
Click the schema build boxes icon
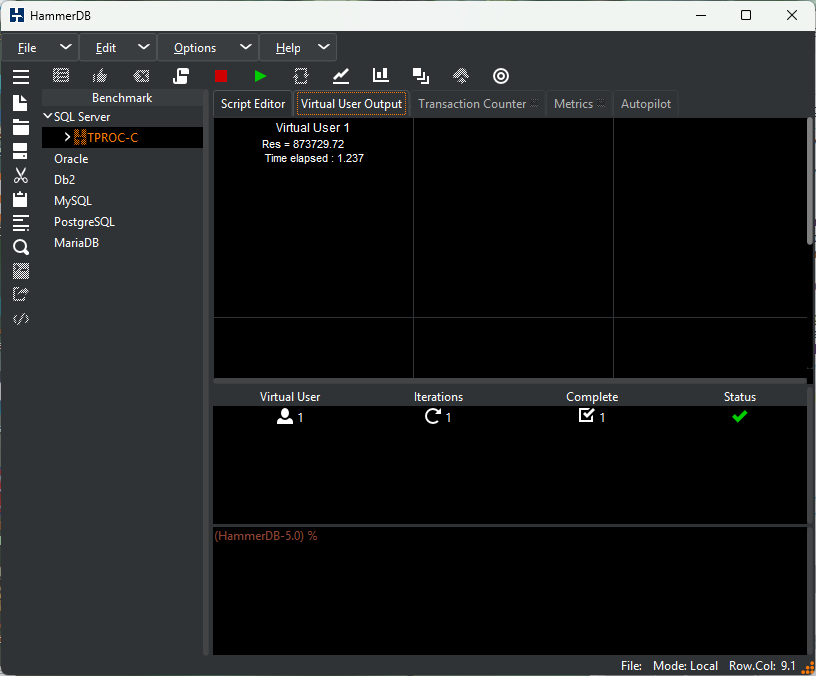pos(61,76)
